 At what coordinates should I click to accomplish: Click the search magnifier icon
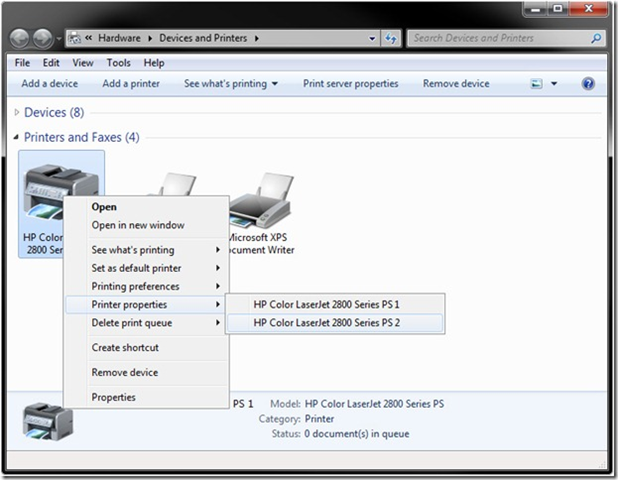(x=596, y=39)
